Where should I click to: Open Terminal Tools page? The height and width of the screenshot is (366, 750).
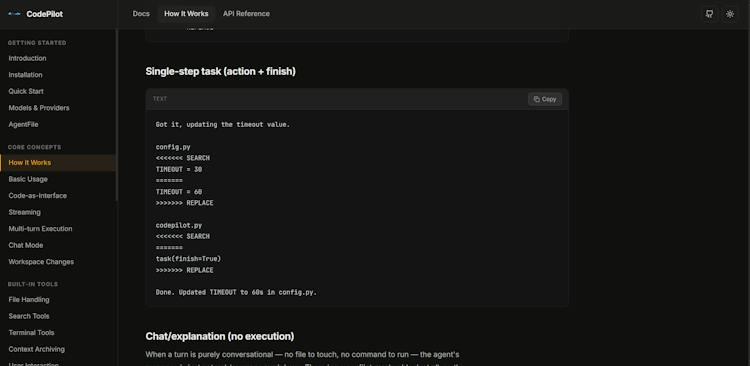(31, 333)
